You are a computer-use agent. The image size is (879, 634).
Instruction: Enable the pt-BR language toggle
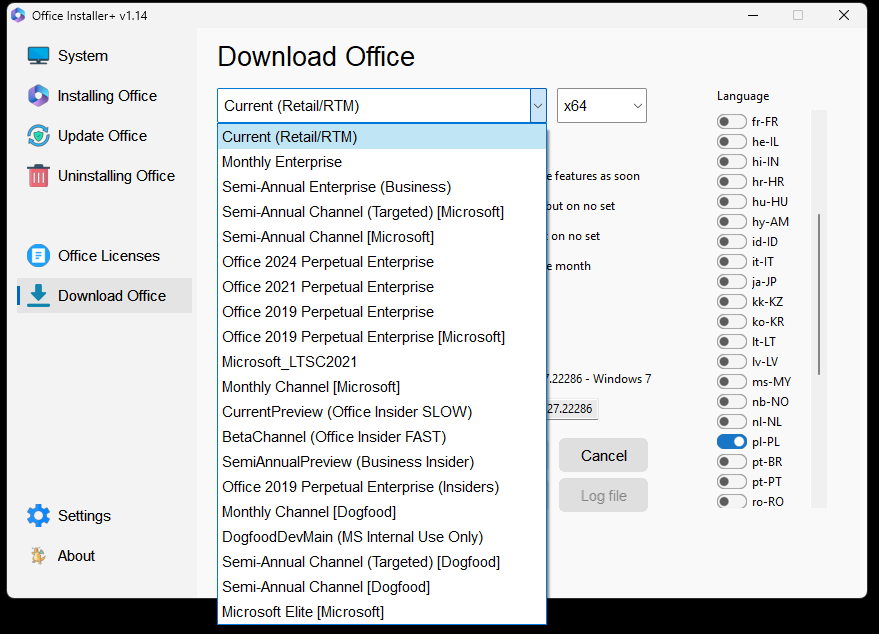coord(732,462)
